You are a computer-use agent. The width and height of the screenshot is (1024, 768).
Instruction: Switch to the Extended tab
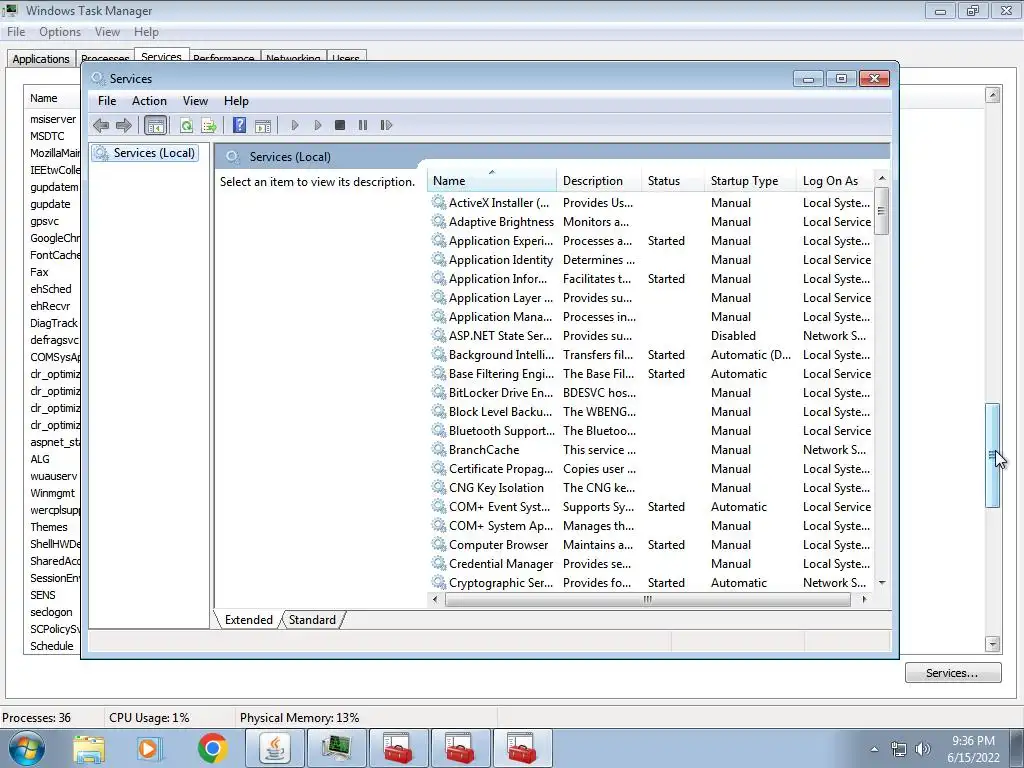[249, 620]
